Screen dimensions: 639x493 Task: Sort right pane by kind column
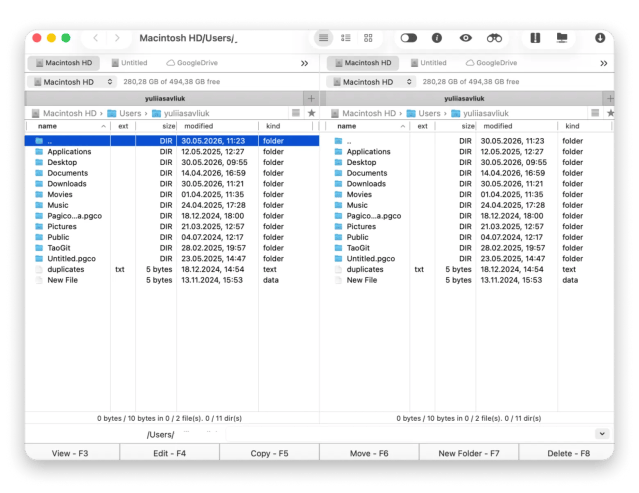(x=585, y=126)
